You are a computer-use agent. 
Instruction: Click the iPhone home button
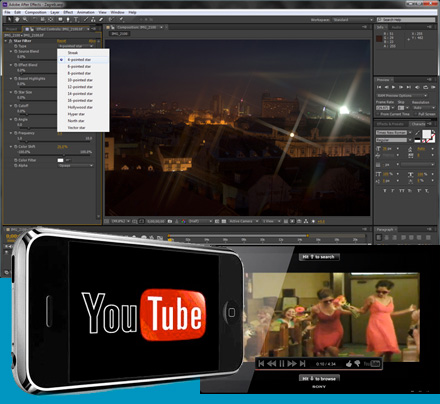pyautogui.click(x=231, y=312)
